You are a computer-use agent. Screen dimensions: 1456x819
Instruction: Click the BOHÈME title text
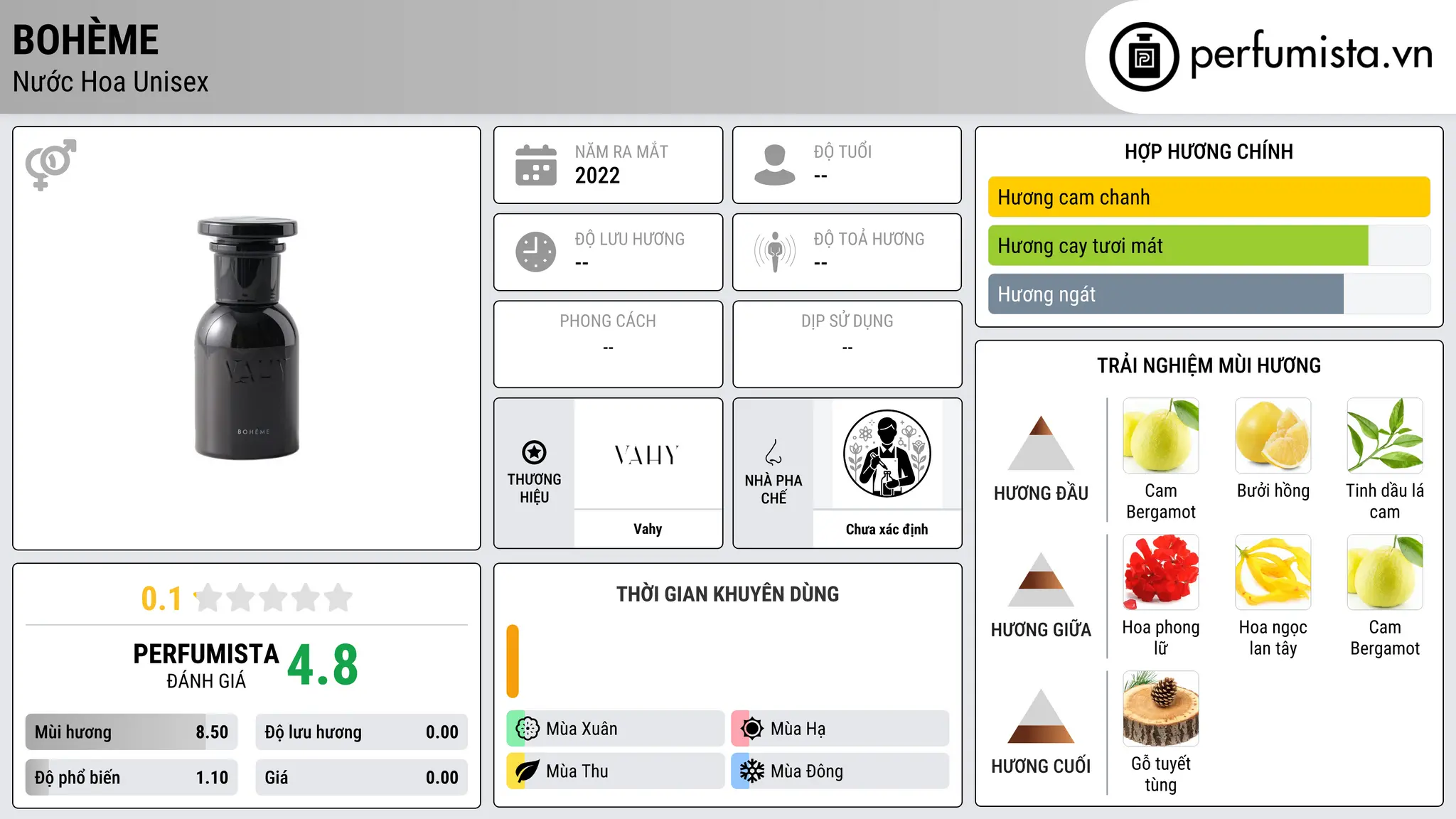point(85,40)
